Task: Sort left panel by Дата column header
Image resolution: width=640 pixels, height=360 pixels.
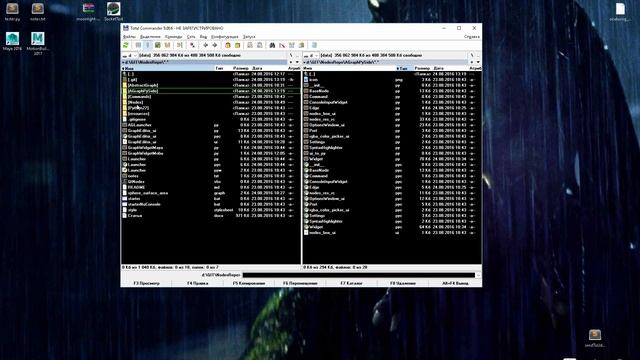Action: point(269,68)
